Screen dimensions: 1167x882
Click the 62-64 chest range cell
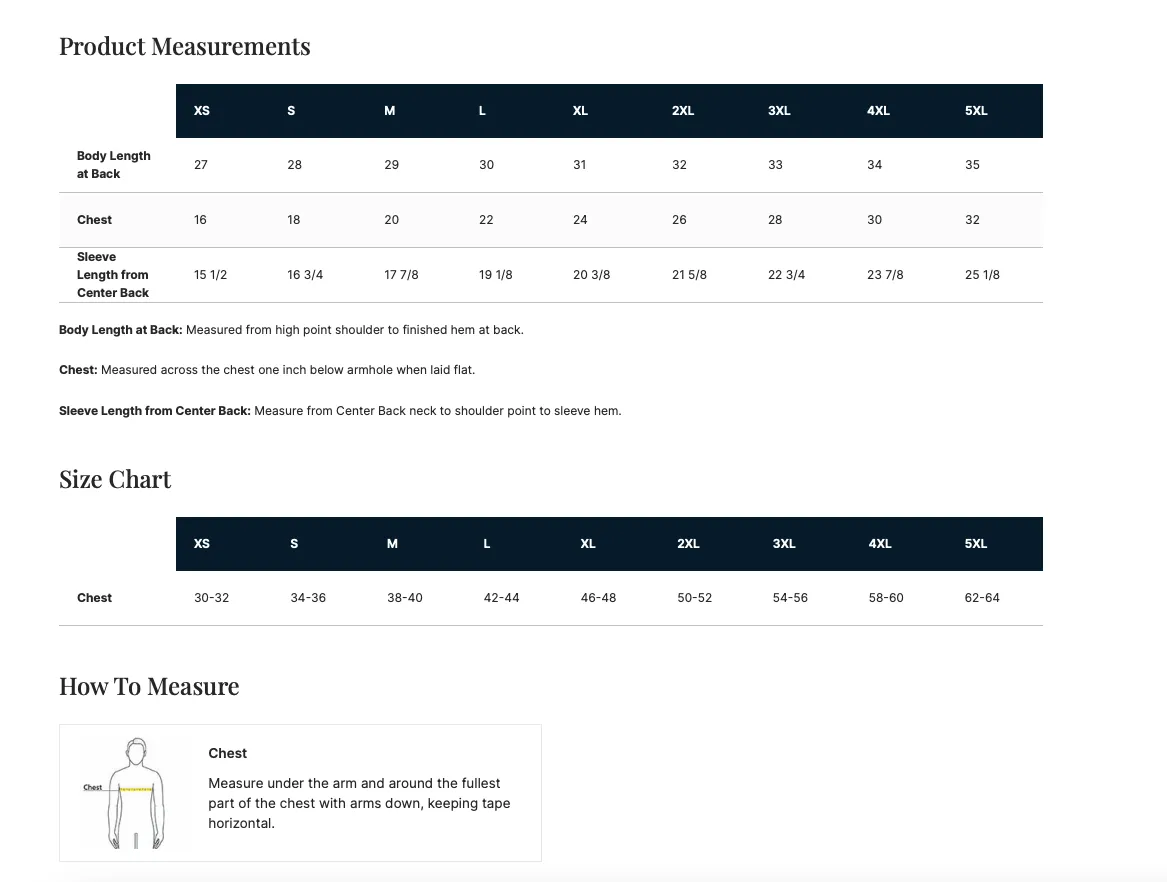982,598
